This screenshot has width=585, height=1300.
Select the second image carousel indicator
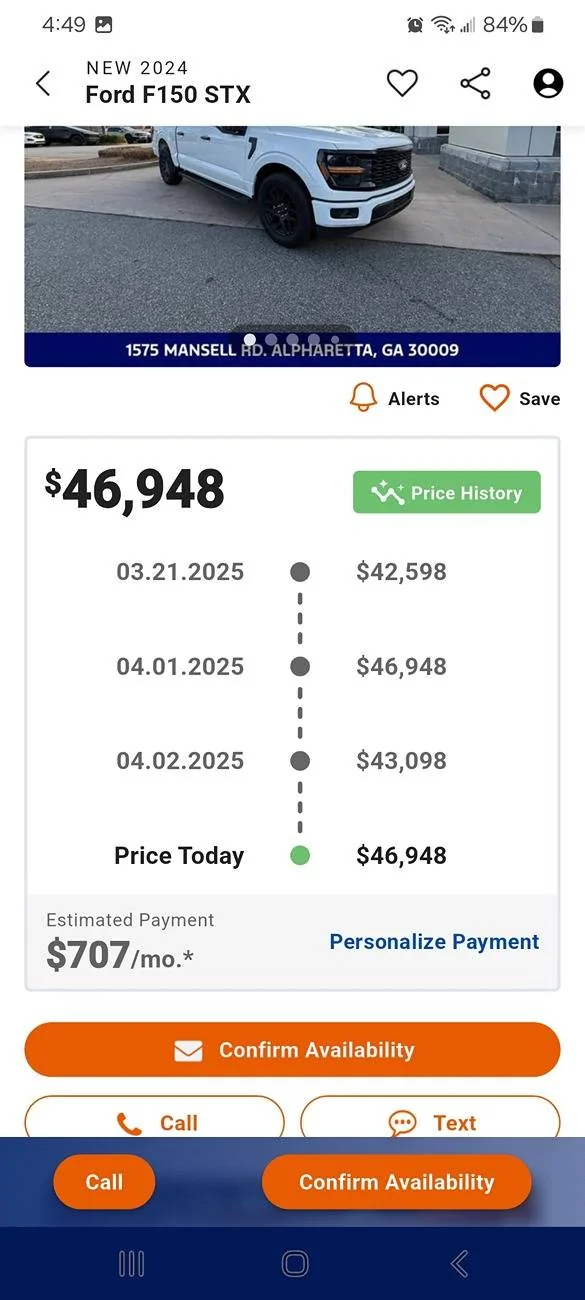[x=271, y=340]
